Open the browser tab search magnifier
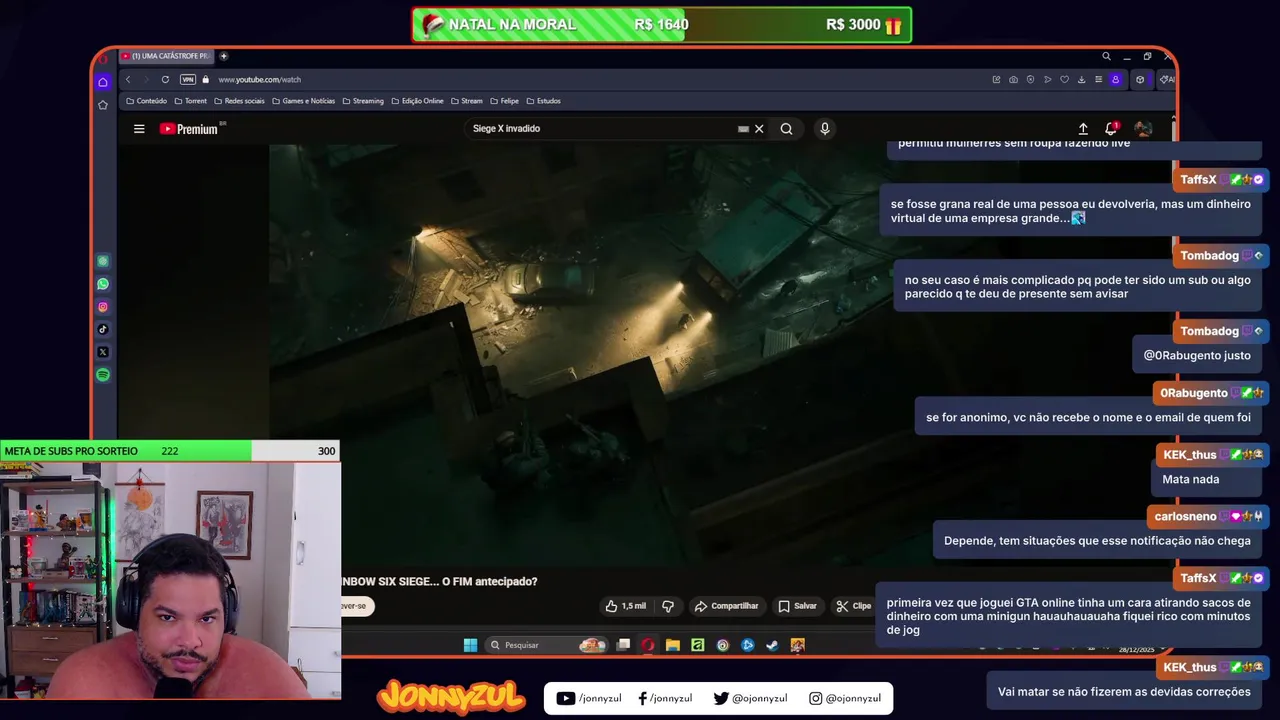 [1106, 56]
